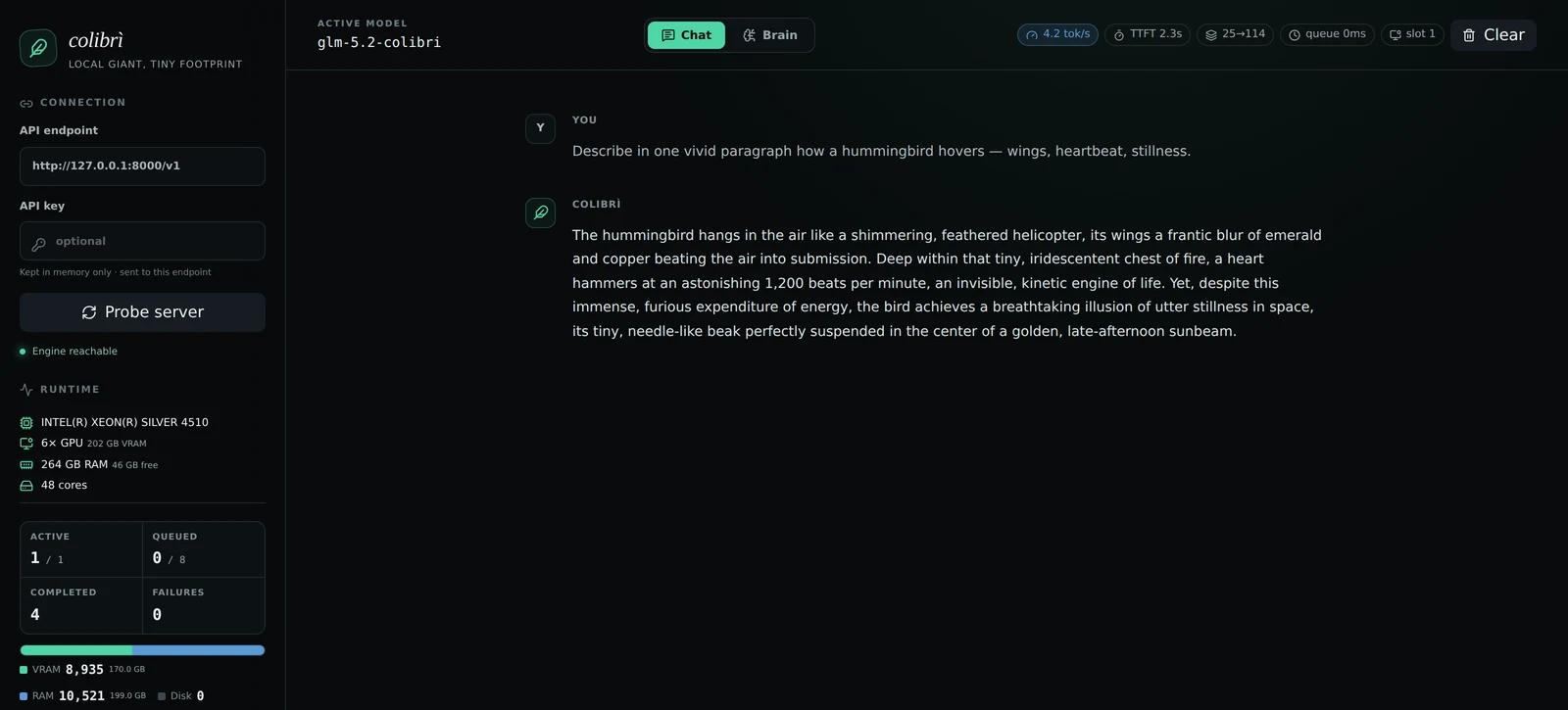The image size is (1568, 710).
Task: Click the slot 1 badge
Action: pyautogui.click(x=1412, y=34)
